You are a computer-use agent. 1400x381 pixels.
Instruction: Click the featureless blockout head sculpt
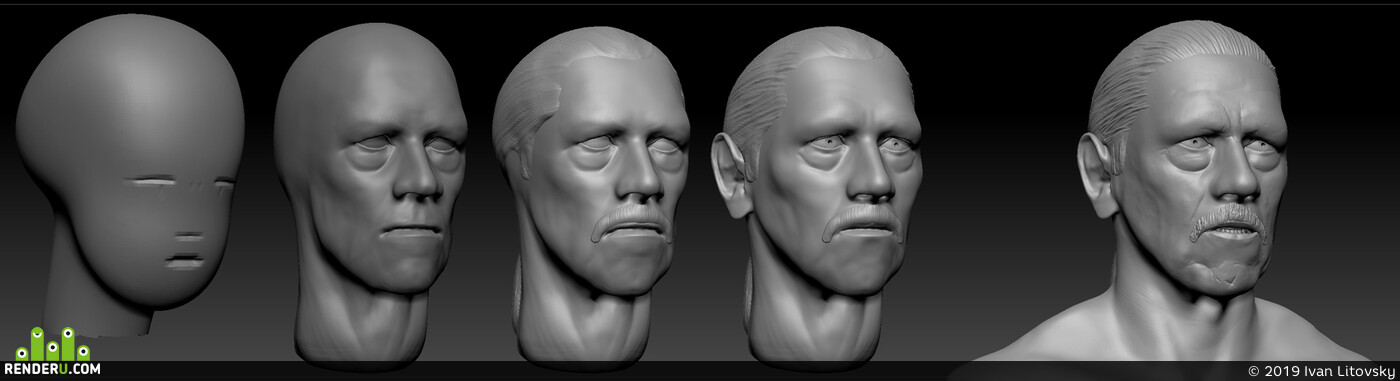[x=130, y=175]
